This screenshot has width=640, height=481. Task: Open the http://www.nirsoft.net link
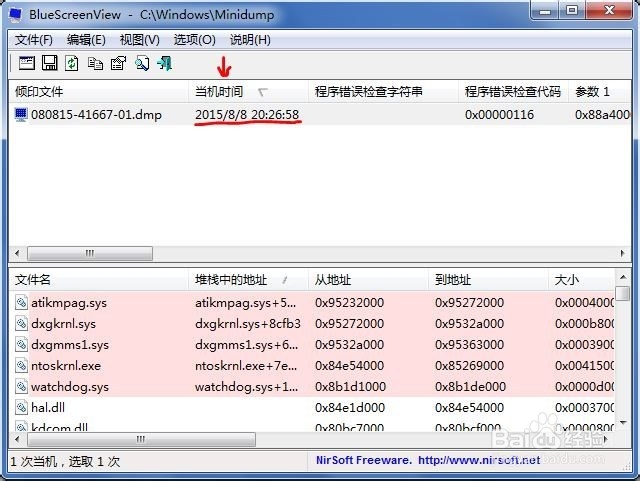coord(479,460)
